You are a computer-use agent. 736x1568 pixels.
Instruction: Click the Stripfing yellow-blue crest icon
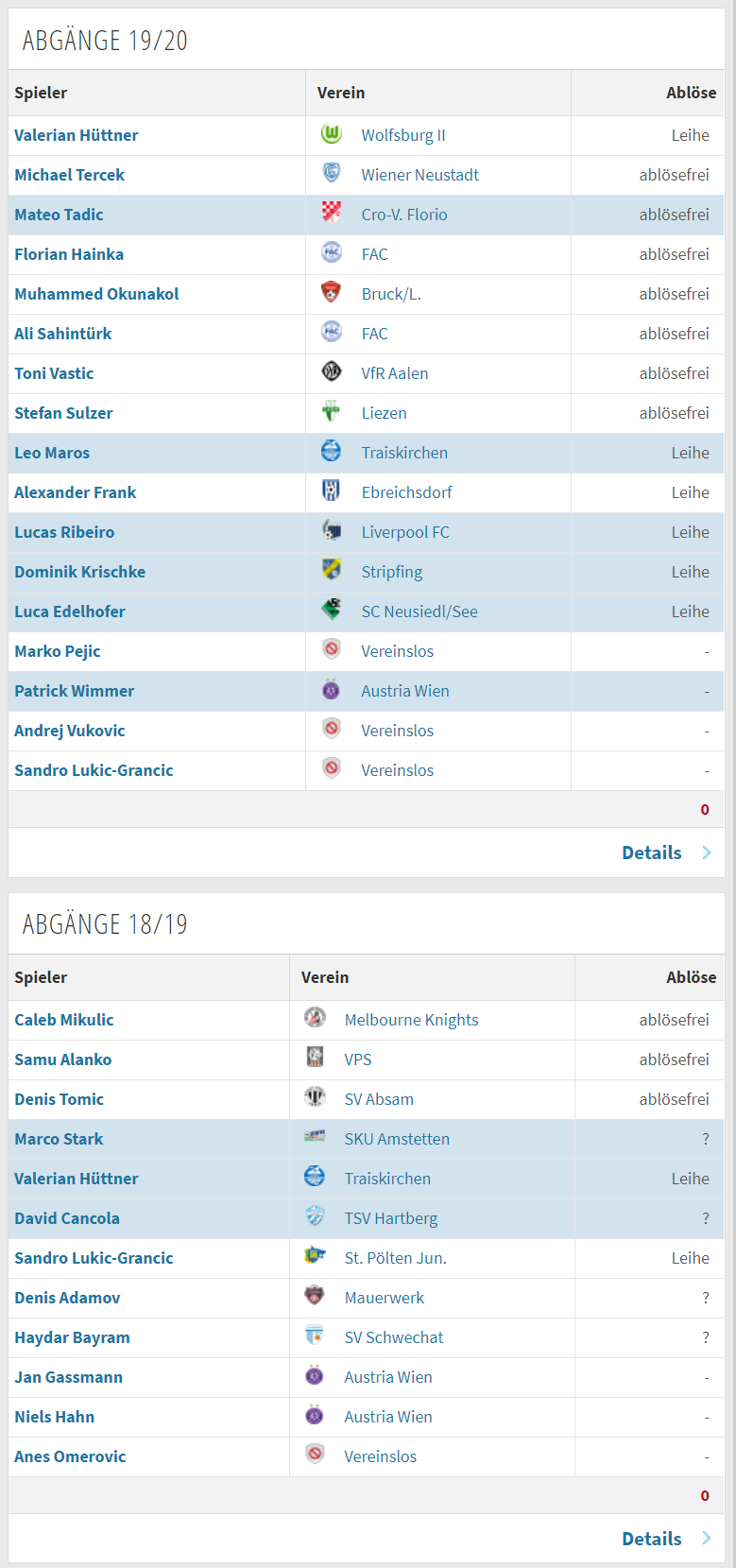332,571
